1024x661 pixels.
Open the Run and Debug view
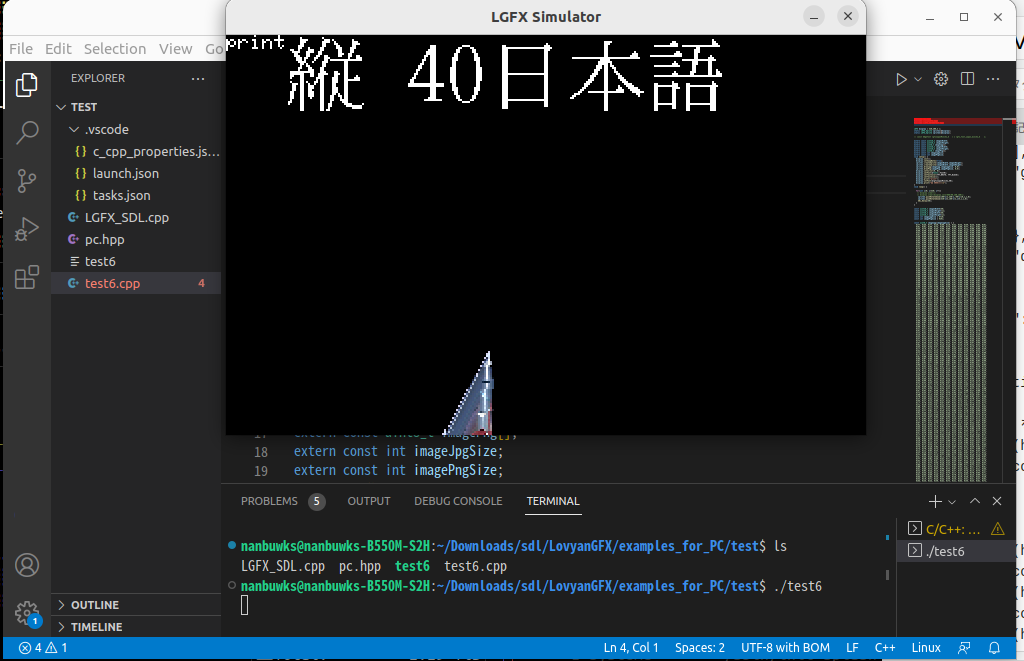pyautogui.click(x=27, y=229)
